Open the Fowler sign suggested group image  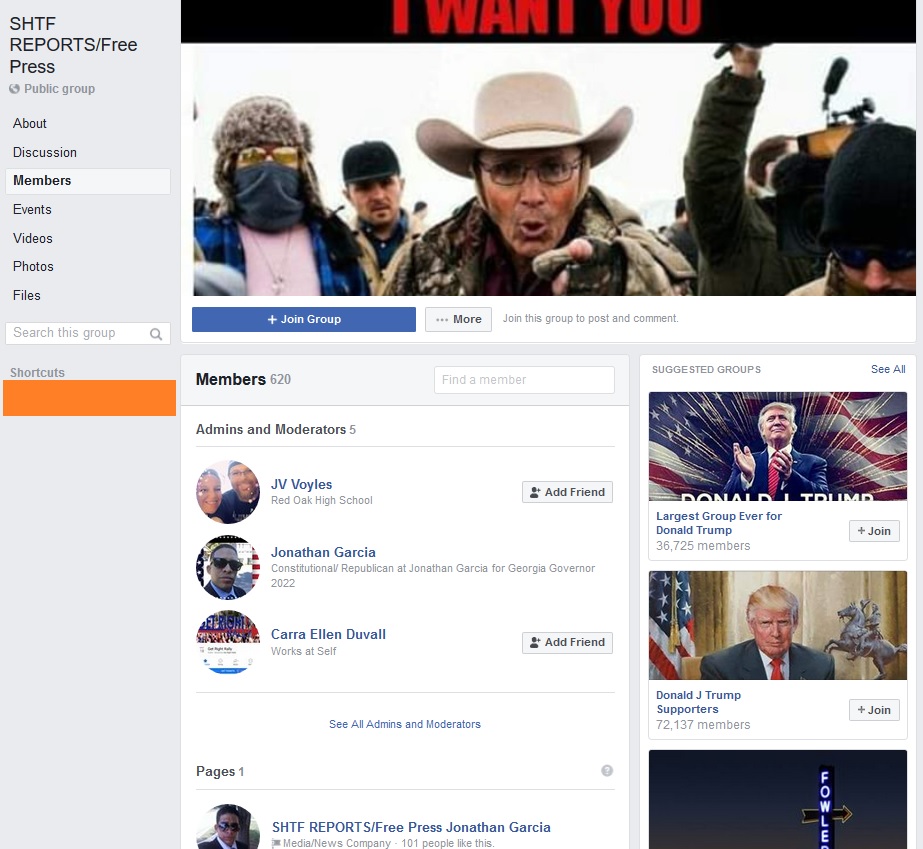pyautogui.click(x=778, y=800)
